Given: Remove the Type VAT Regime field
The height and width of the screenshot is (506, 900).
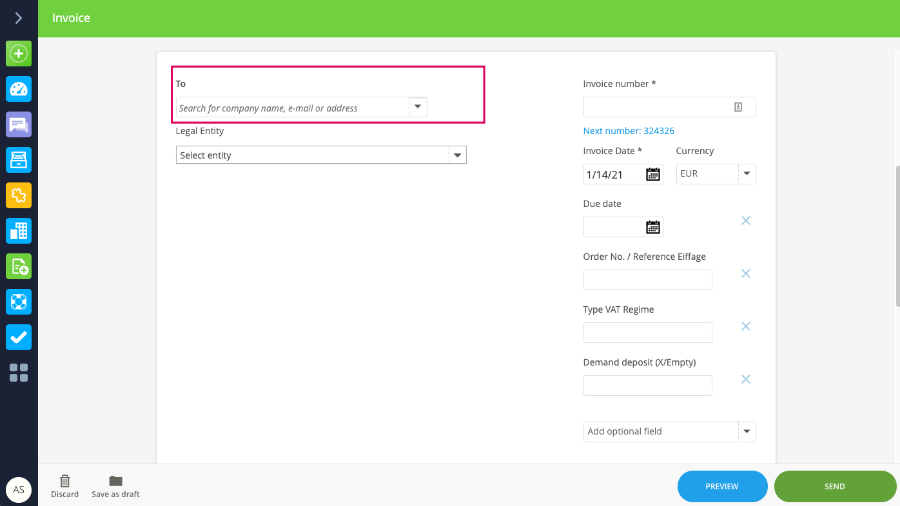Looking at the screenshot, I should click(x=746, y=326).
